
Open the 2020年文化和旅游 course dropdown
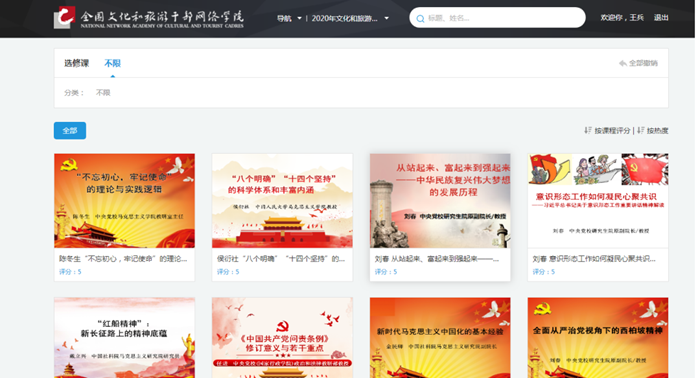(x=350, y=18)
